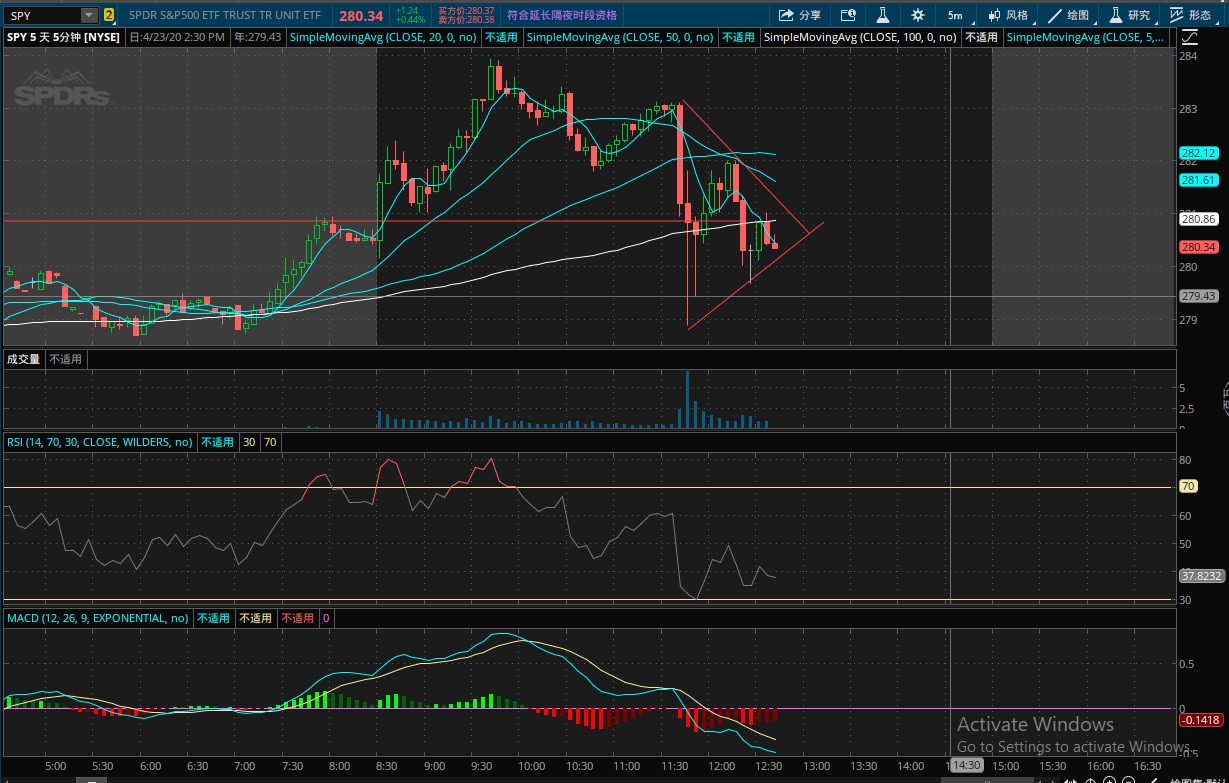The image size is (1229, 783).
Task: Click the SimpleMovingAvg (CLOSE, 20, 0, no) label
Action: [x=384, y=37]
